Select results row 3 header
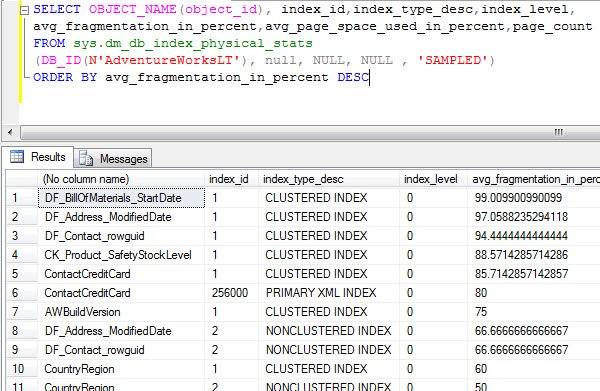The image size is (600, 391). [x=22, y=236]
